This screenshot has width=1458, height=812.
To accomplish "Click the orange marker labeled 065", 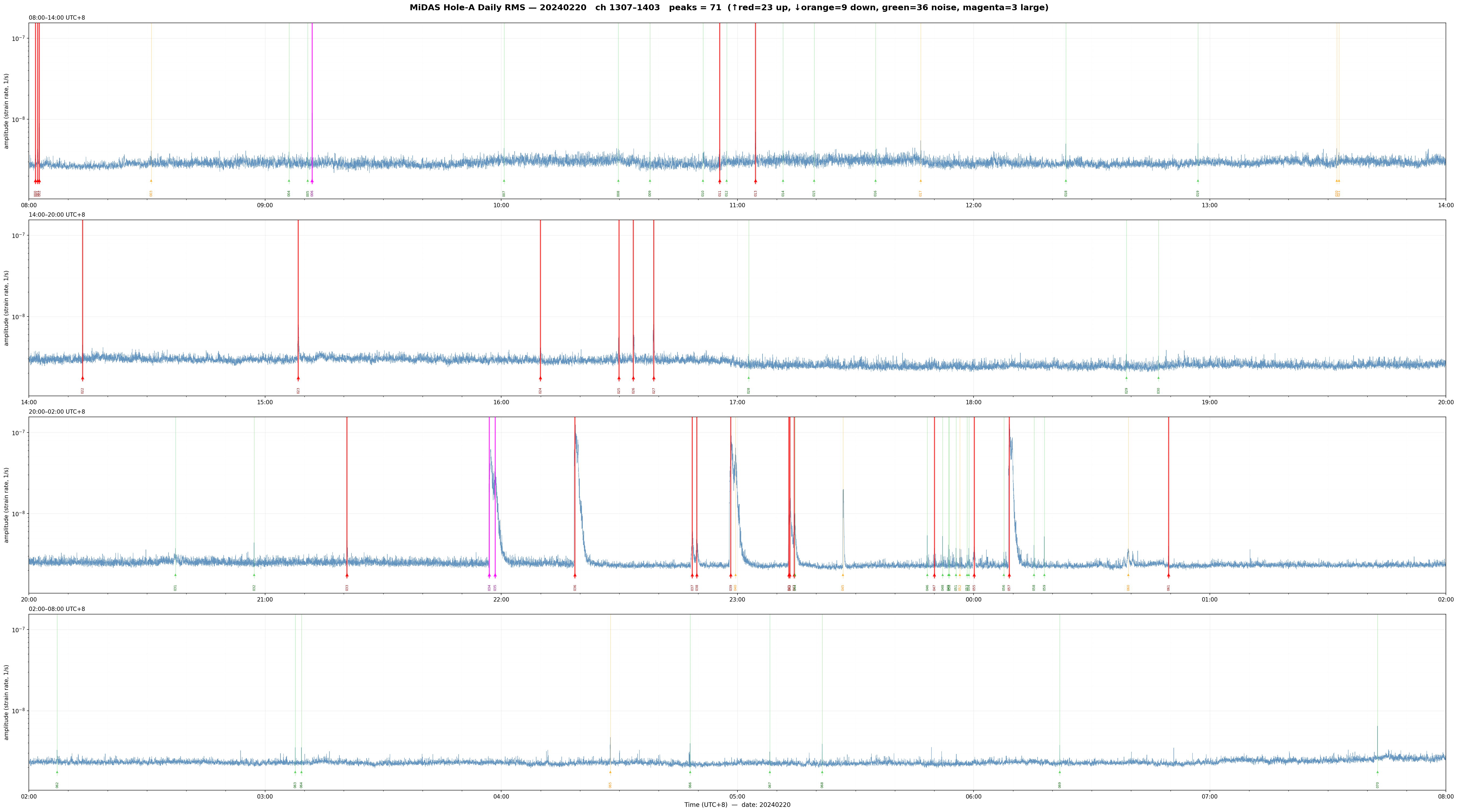I will tap(610, 772).
